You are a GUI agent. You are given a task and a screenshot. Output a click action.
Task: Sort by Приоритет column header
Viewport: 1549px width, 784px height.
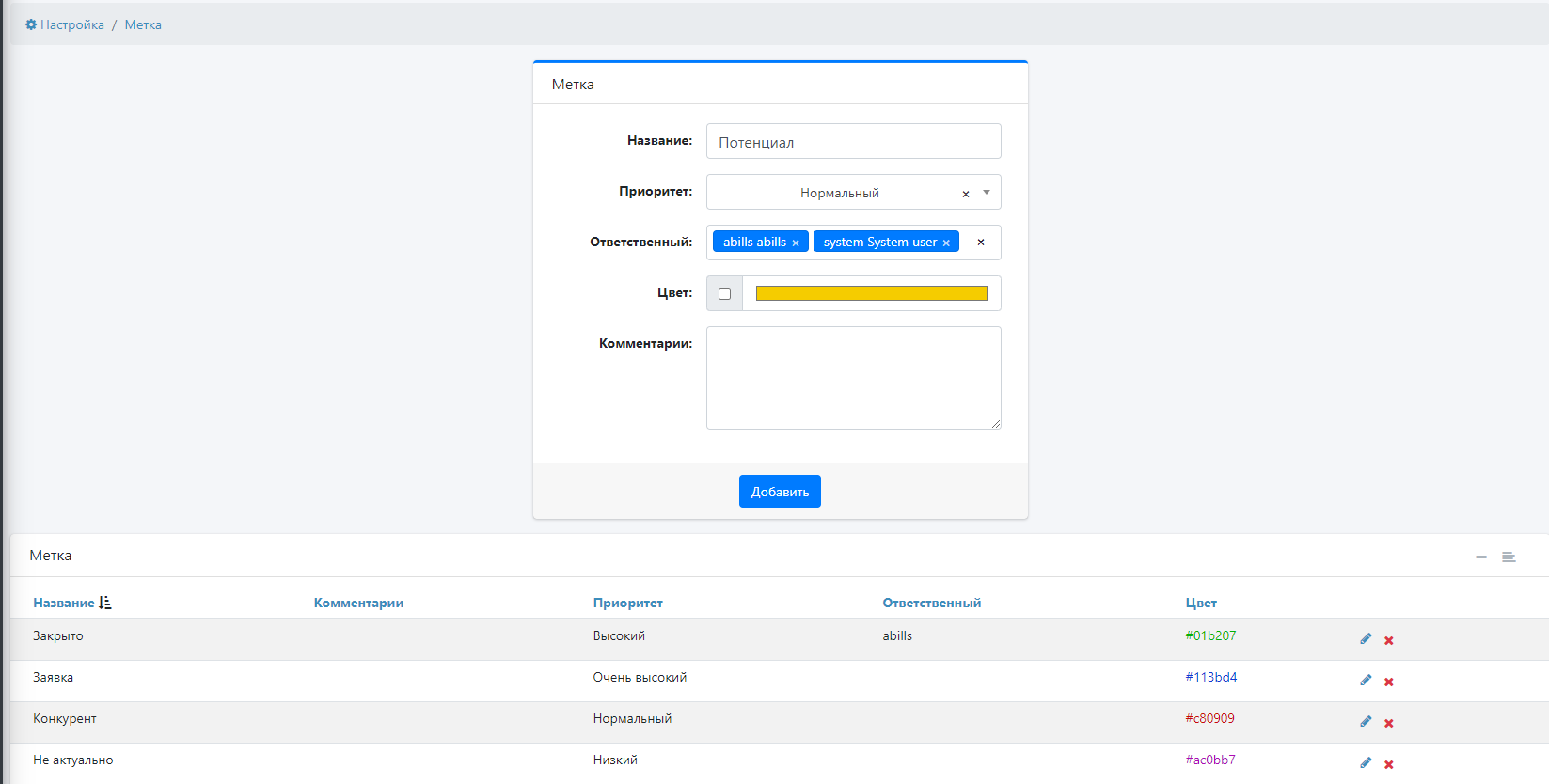(627, 603)
